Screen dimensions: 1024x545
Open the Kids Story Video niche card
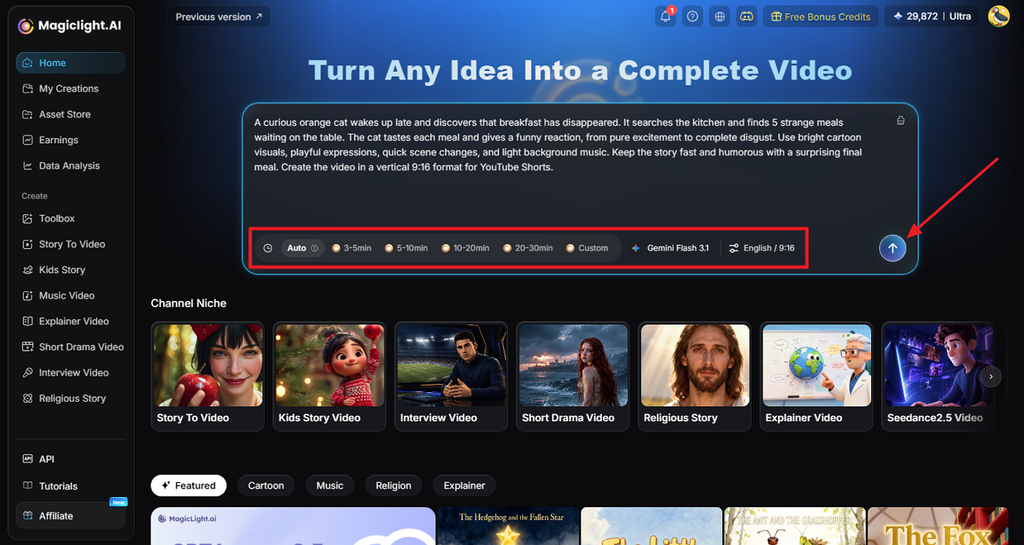coord(330,377)
